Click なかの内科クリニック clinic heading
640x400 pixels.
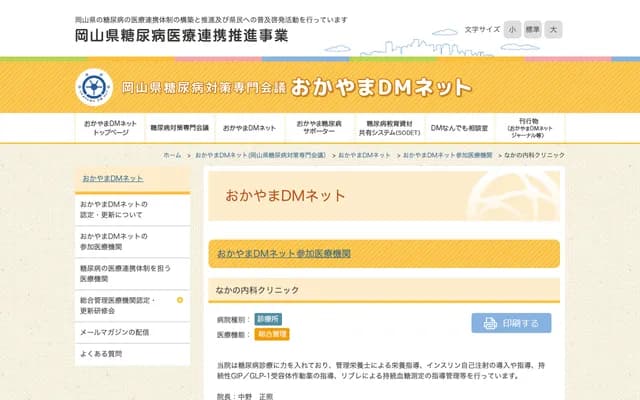tap(257, 290)
